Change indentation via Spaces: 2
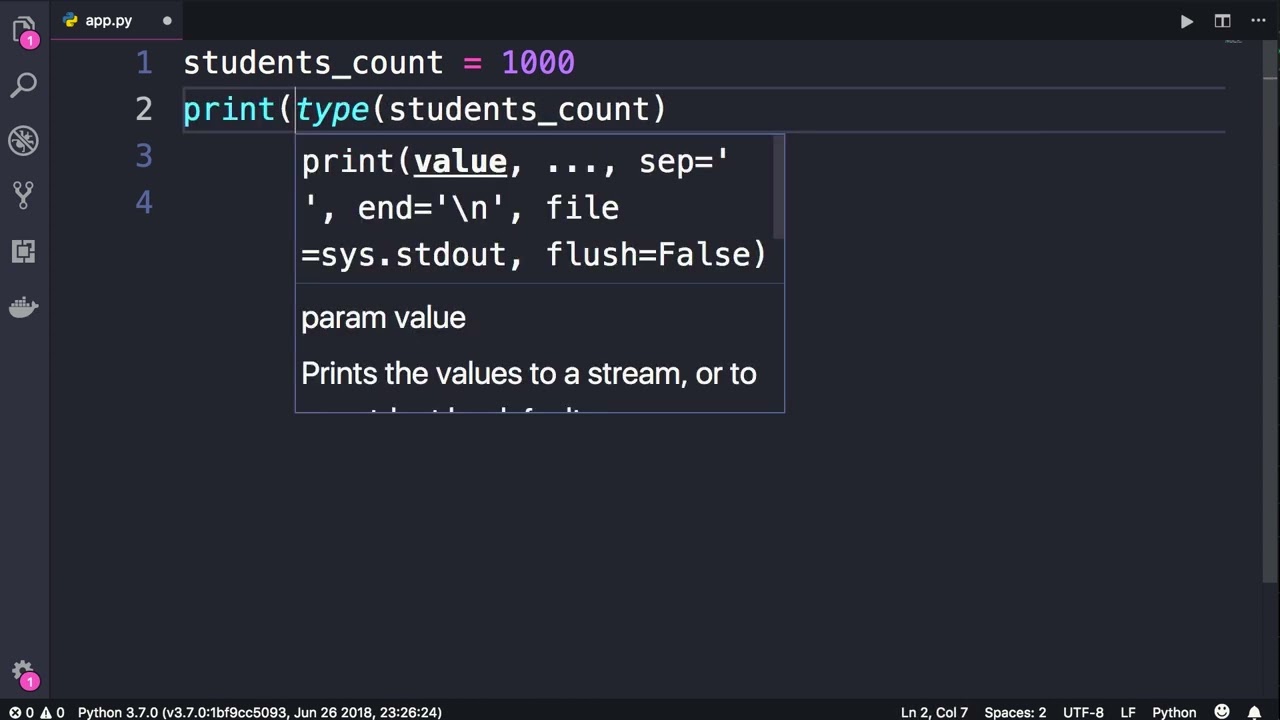Viewport: 1280px width, 720px height. [x=1015, y=712]
